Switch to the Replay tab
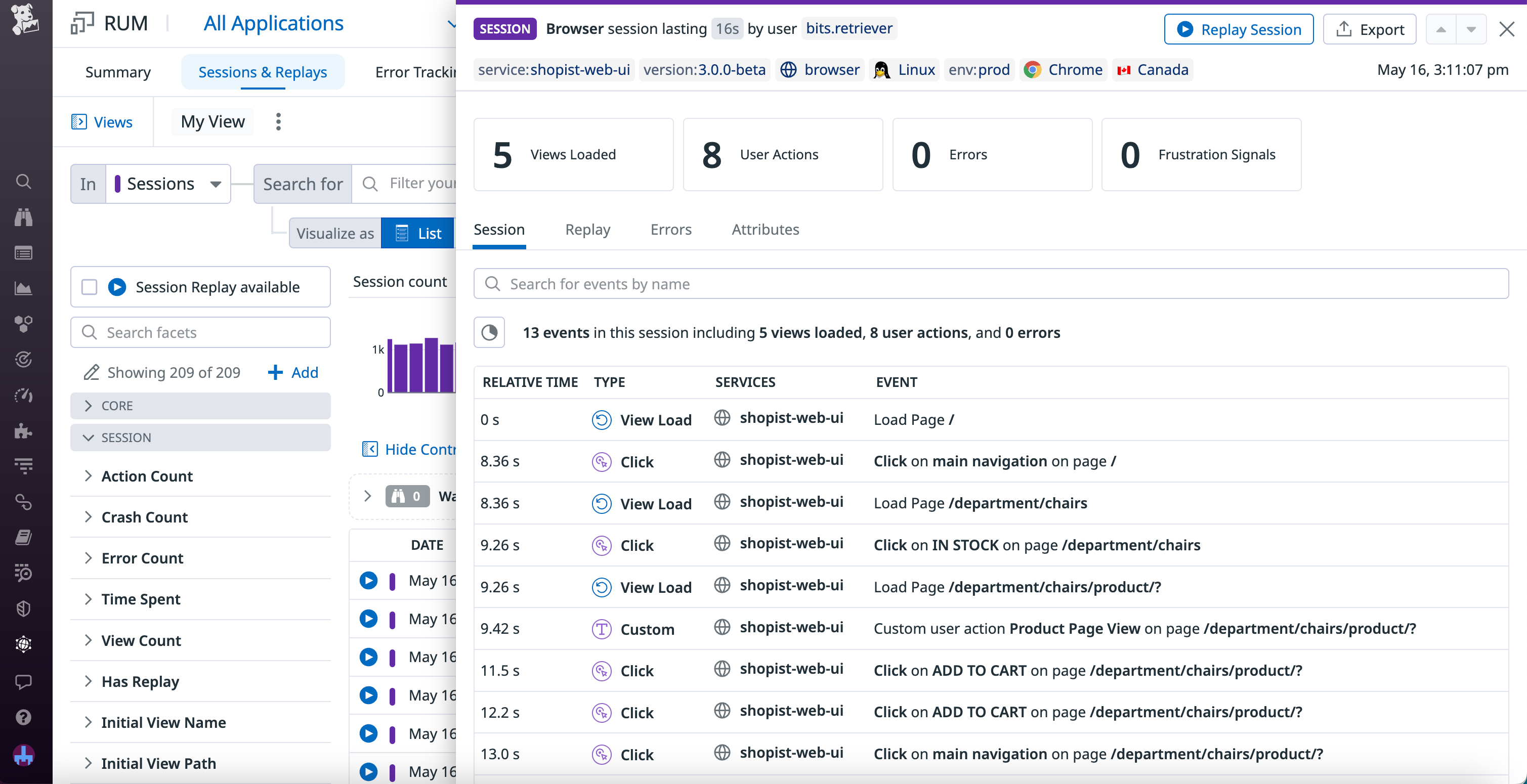This screenshot has width=1527, height=784. point(587,230)
